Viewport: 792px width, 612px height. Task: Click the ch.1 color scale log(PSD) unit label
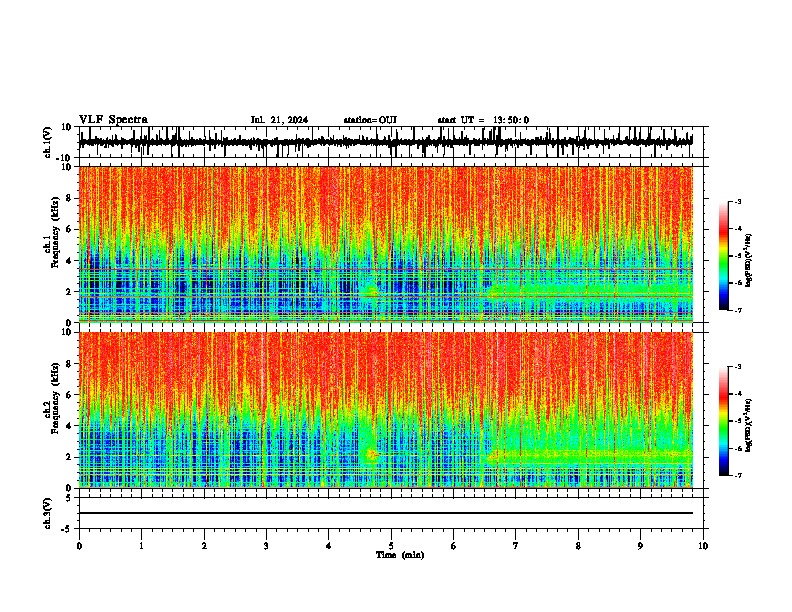(x=749, y=261)
